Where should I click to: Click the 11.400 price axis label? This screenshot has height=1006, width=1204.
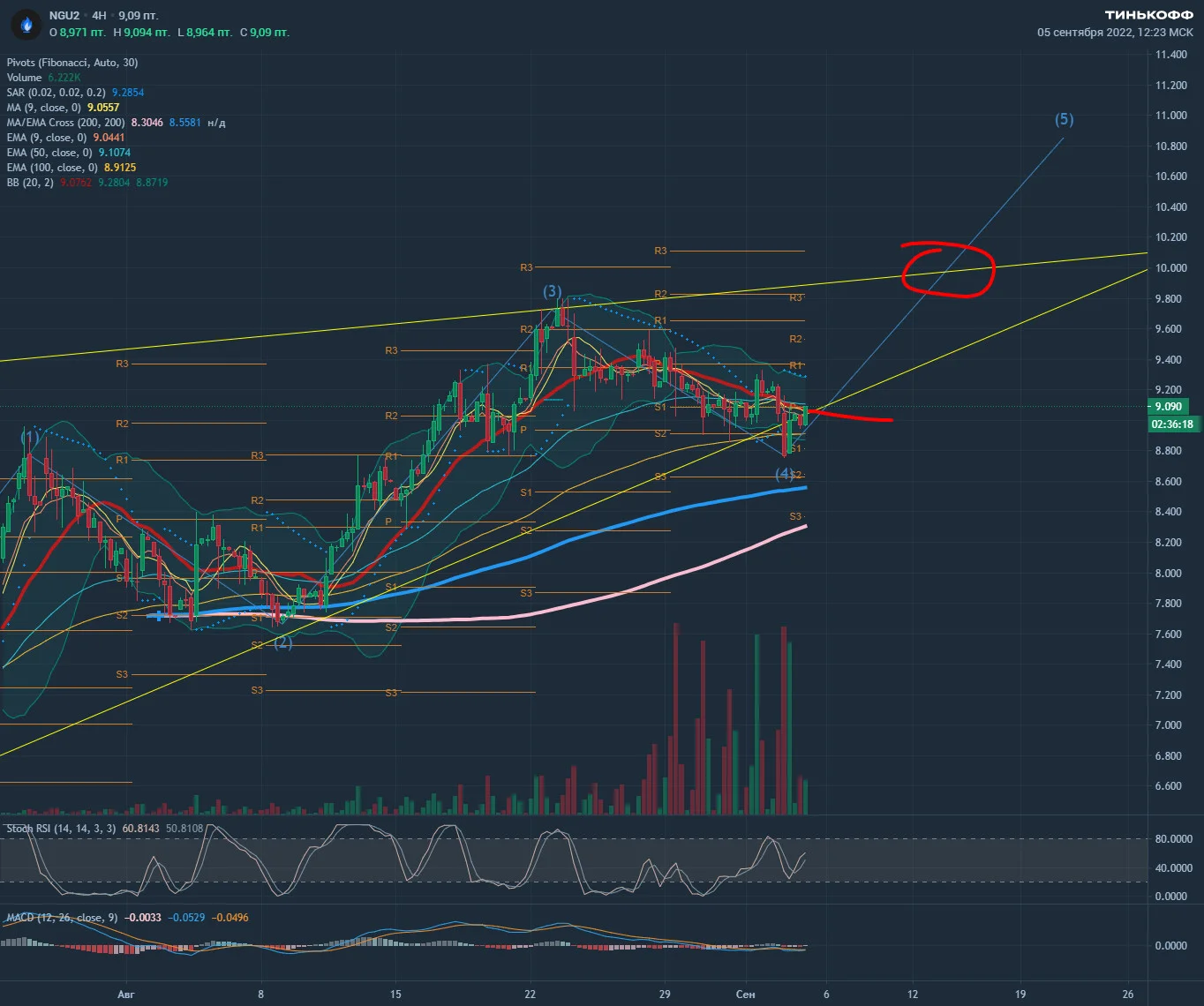tap(1170, 55)
